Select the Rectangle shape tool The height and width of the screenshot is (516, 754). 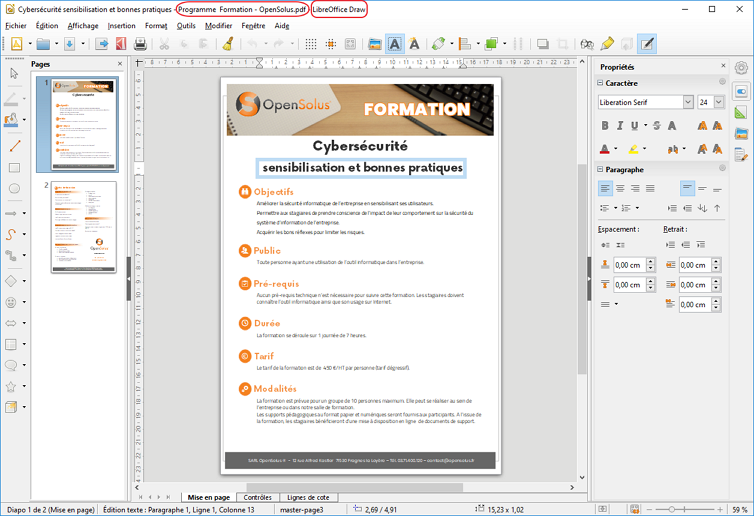click(14, 167)
